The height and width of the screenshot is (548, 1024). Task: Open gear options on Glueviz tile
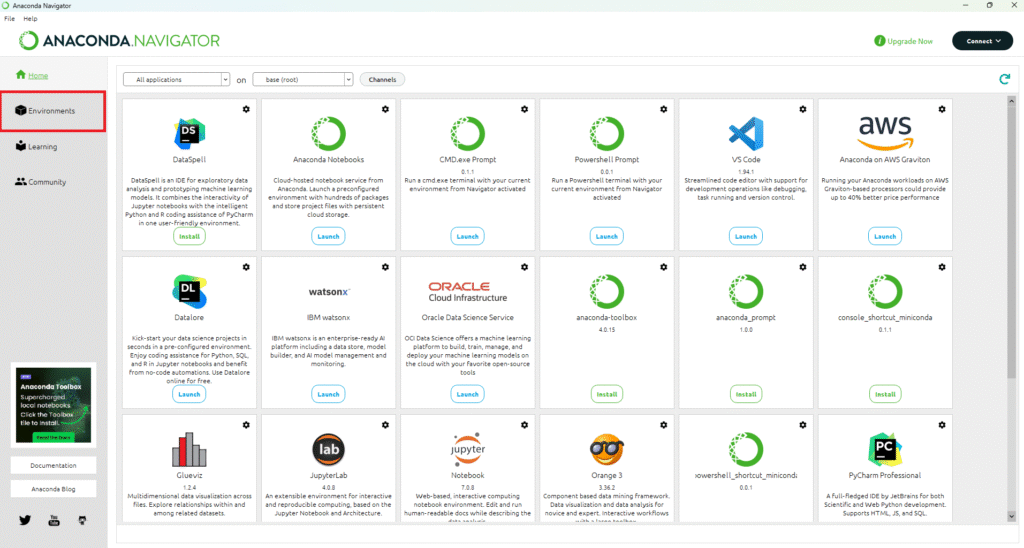(x=246, y=425)
